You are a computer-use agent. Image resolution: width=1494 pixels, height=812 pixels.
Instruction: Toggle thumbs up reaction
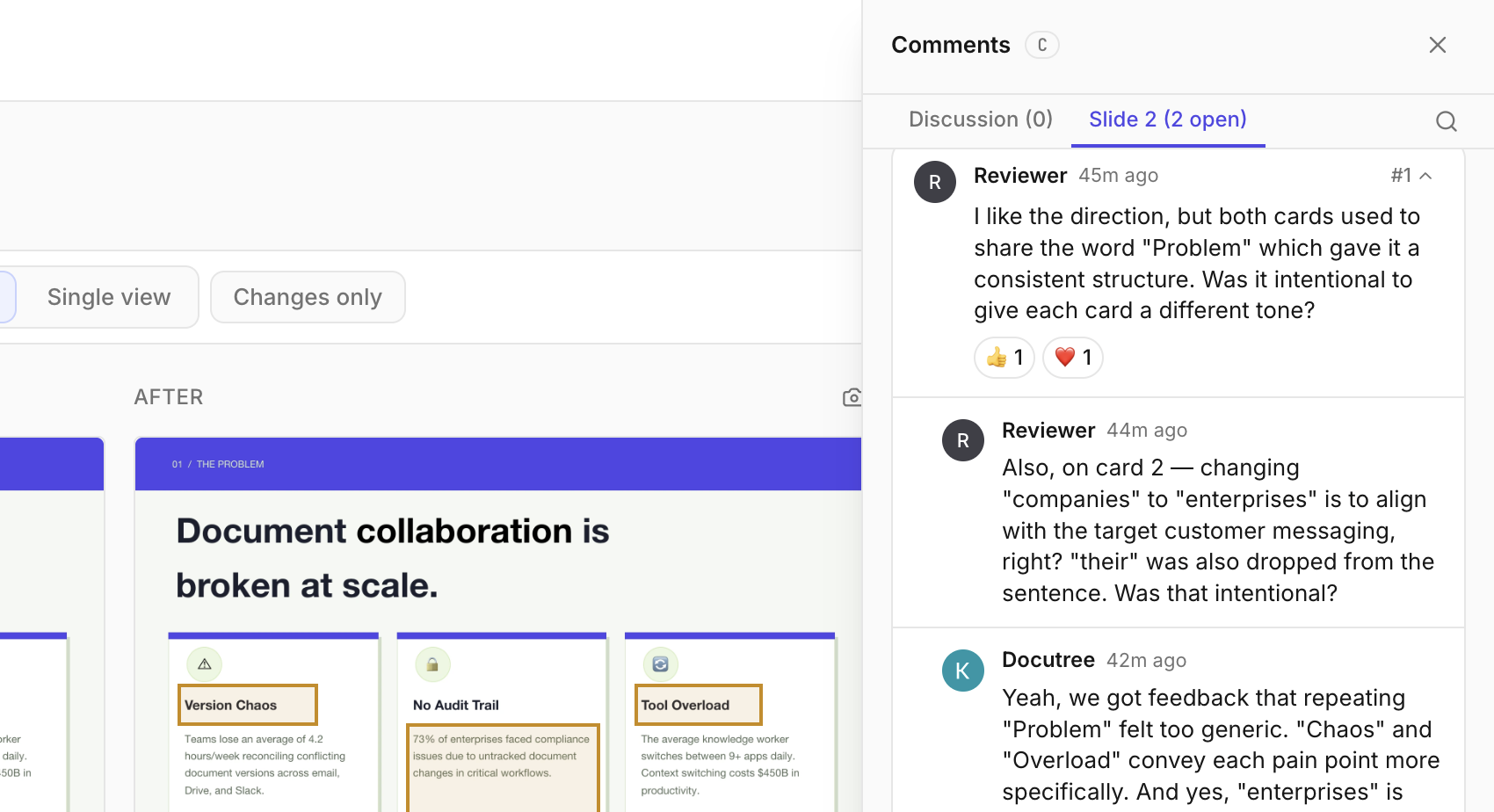[x=1004, y=358]
